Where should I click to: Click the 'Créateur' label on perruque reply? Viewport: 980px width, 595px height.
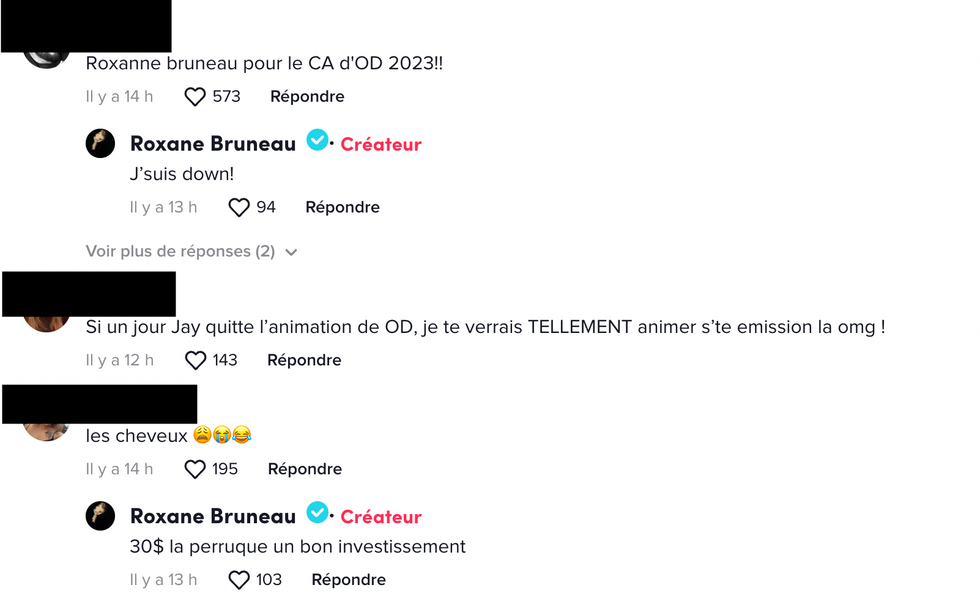point(381,517)
